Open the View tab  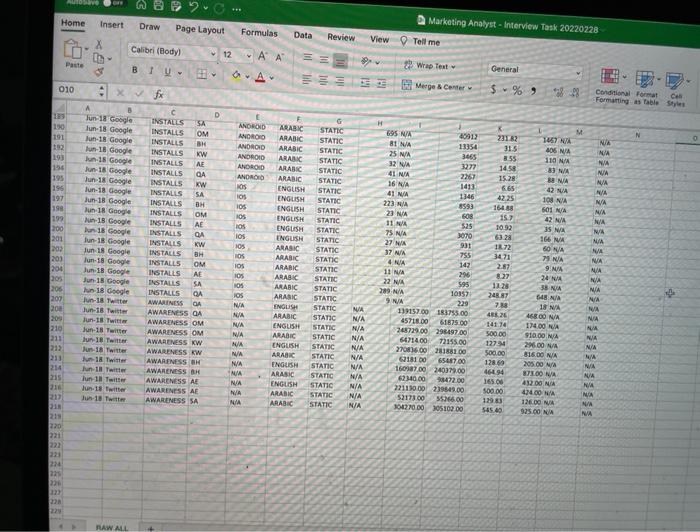[379, 40]
